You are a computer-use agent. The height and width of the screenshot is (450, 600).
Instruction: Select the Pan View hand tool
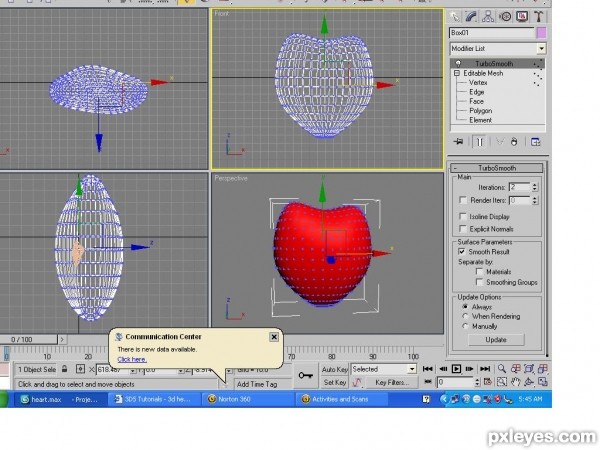(x=515, y=382)
